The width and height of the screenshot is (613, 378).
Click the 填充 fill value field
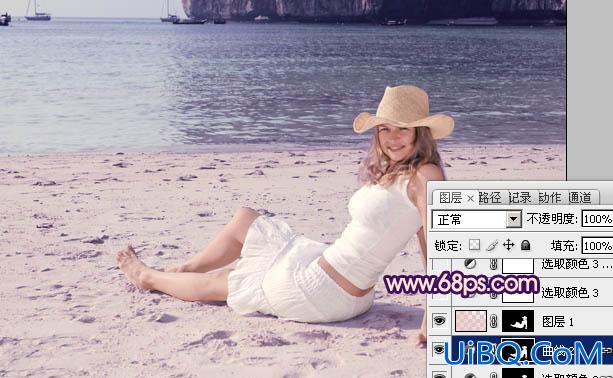coord(597,246)
